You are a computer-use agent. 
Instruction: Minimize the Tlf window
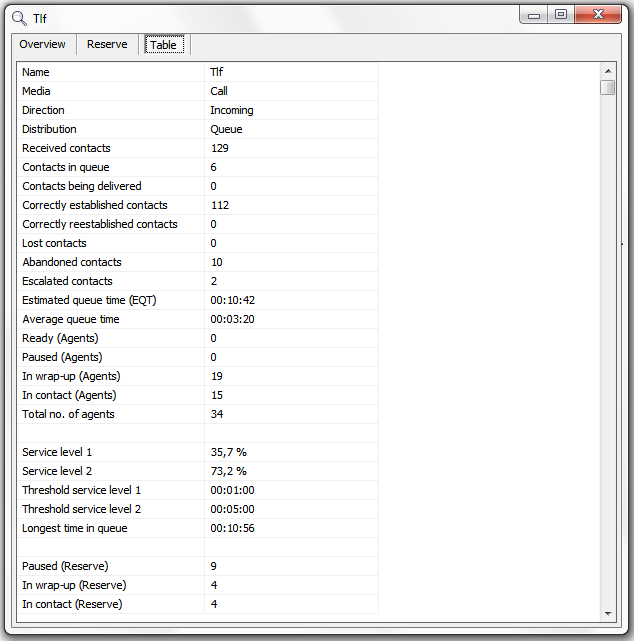[535, 15]
